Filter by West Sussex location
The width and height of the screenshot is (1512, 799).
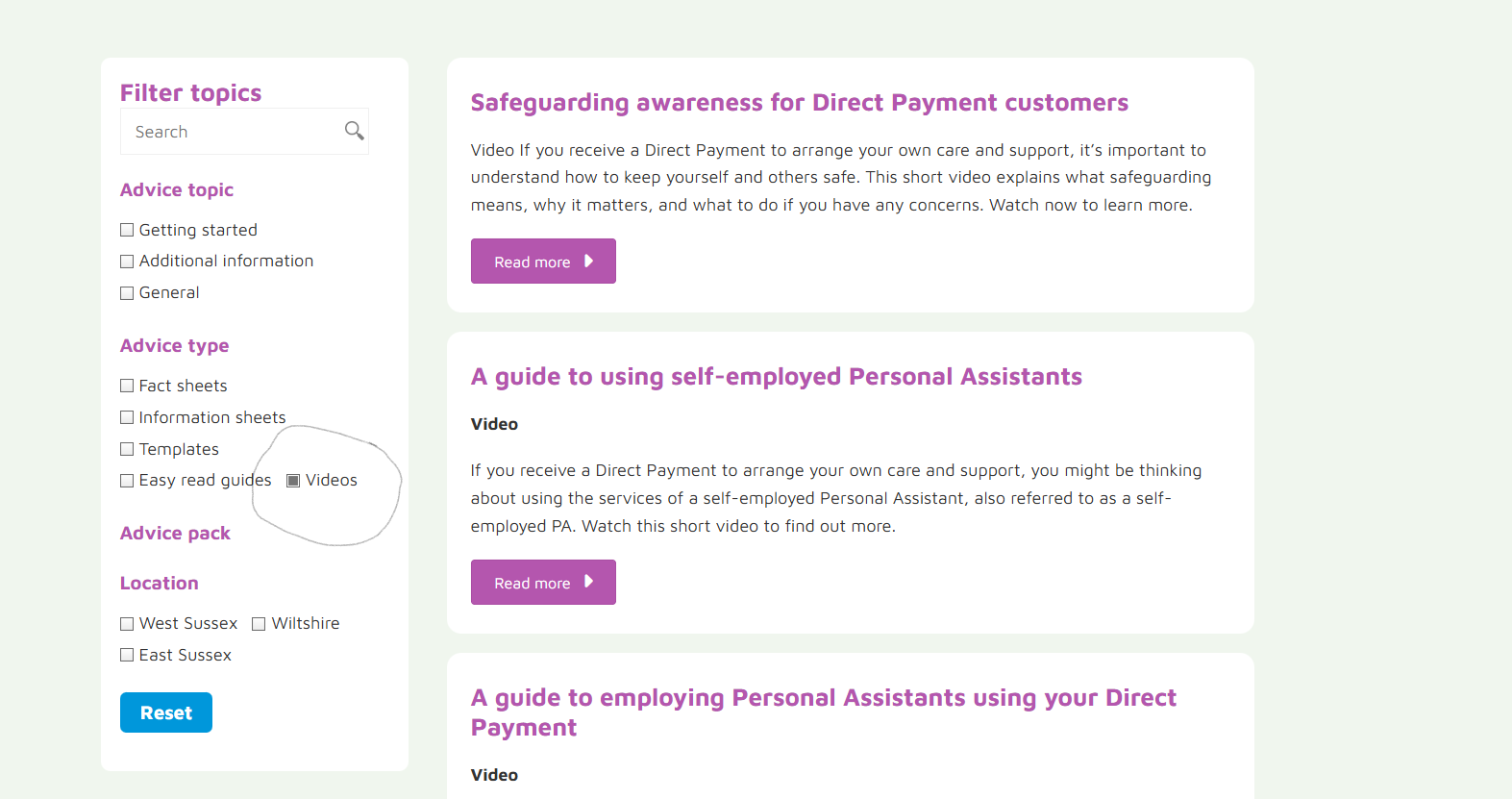click(127, 624)
